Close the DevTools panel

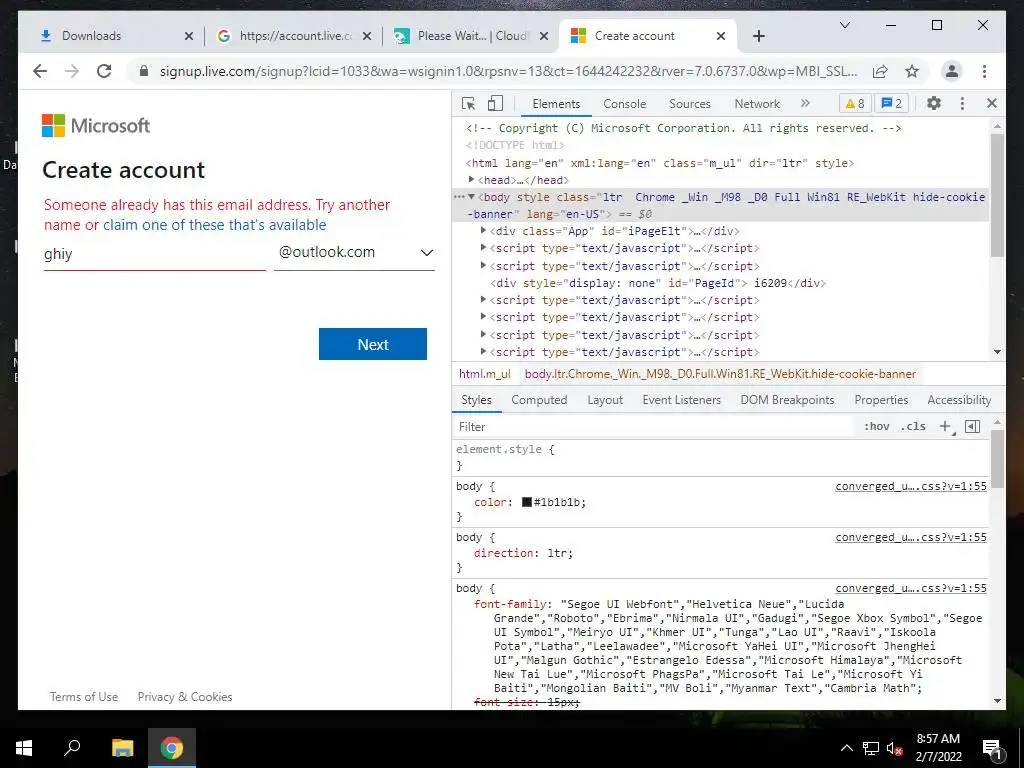click(991, 103)
